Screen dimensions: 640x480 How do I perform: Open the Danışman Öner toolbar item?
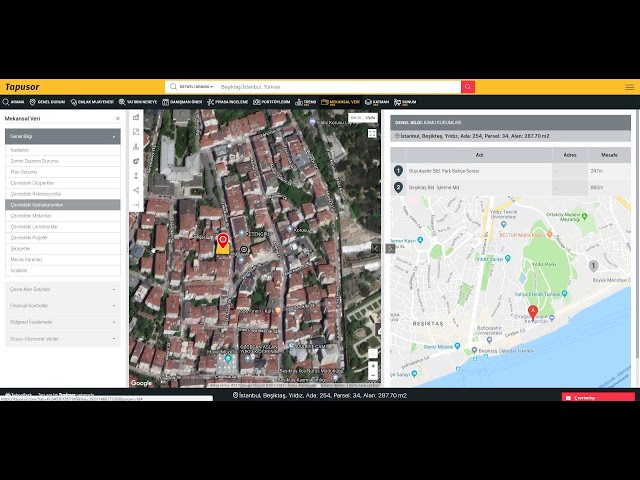coord(182,102)
